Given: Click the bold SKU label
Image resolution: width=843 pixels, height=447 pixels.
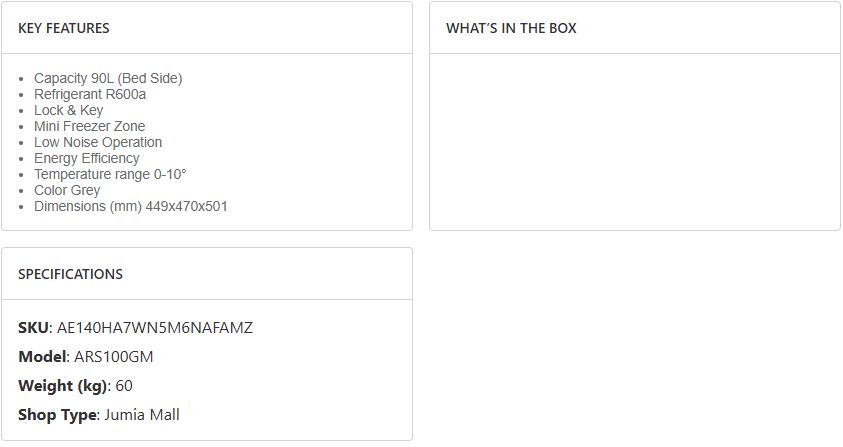Looking at the screenshot, I should pyautogui.click(x=33, y=328).
